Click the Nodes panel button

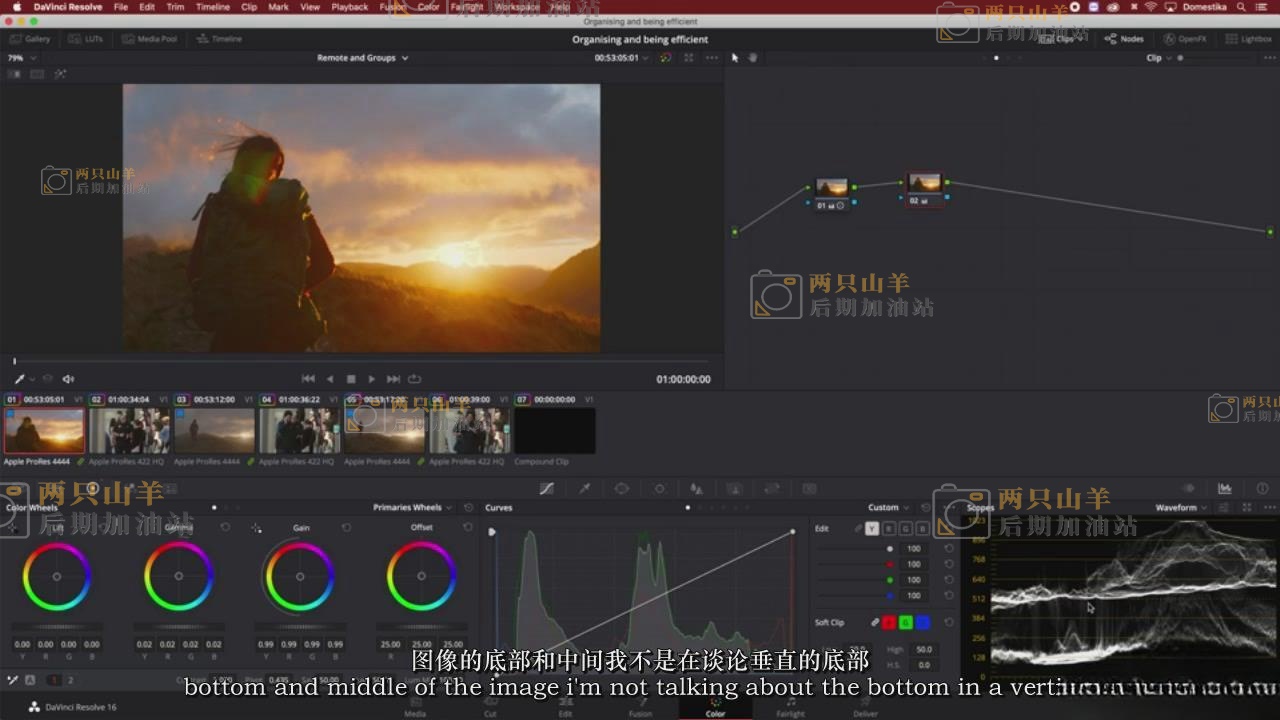coord(1124,39)
